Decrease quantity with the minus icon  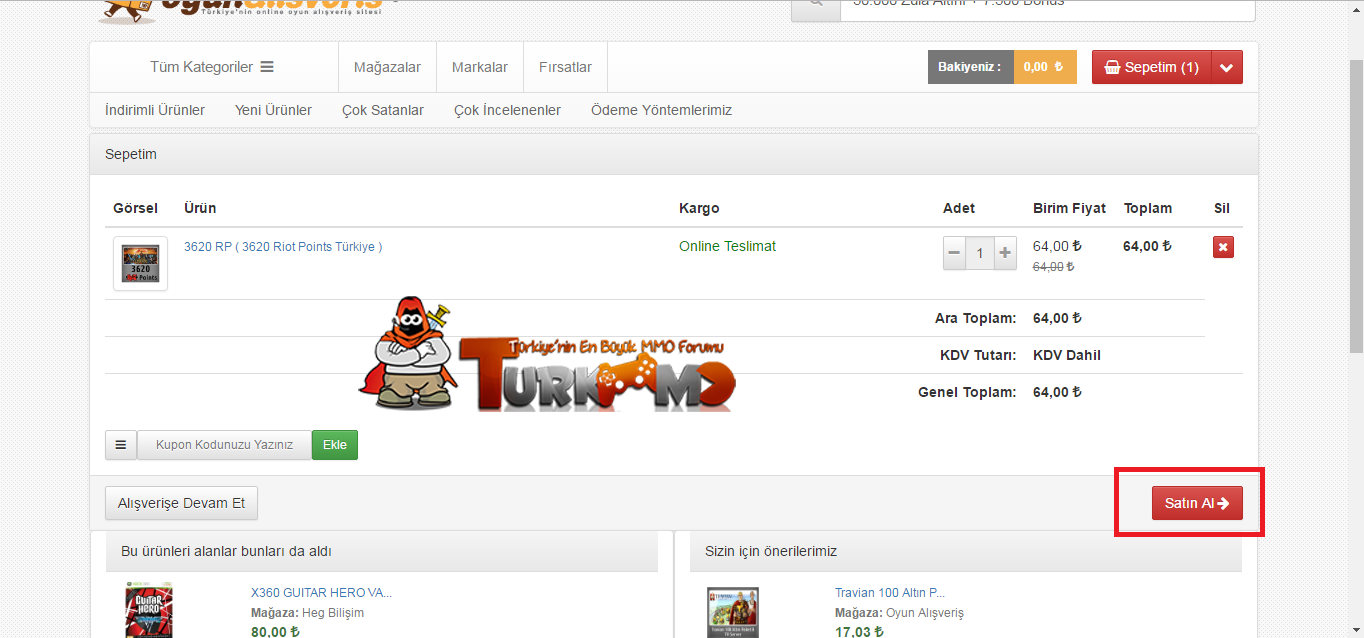click(955, 253)
